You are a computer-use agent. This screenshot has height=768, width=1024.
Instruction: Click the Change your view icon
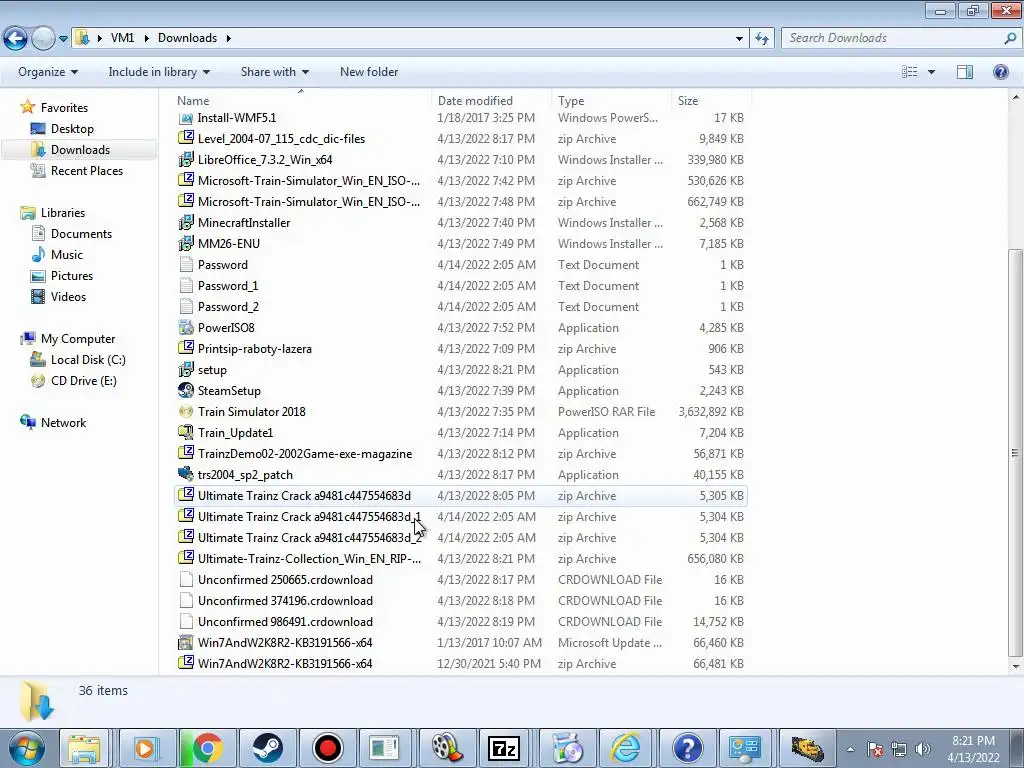pyautogui.click(x=909, y=72)
